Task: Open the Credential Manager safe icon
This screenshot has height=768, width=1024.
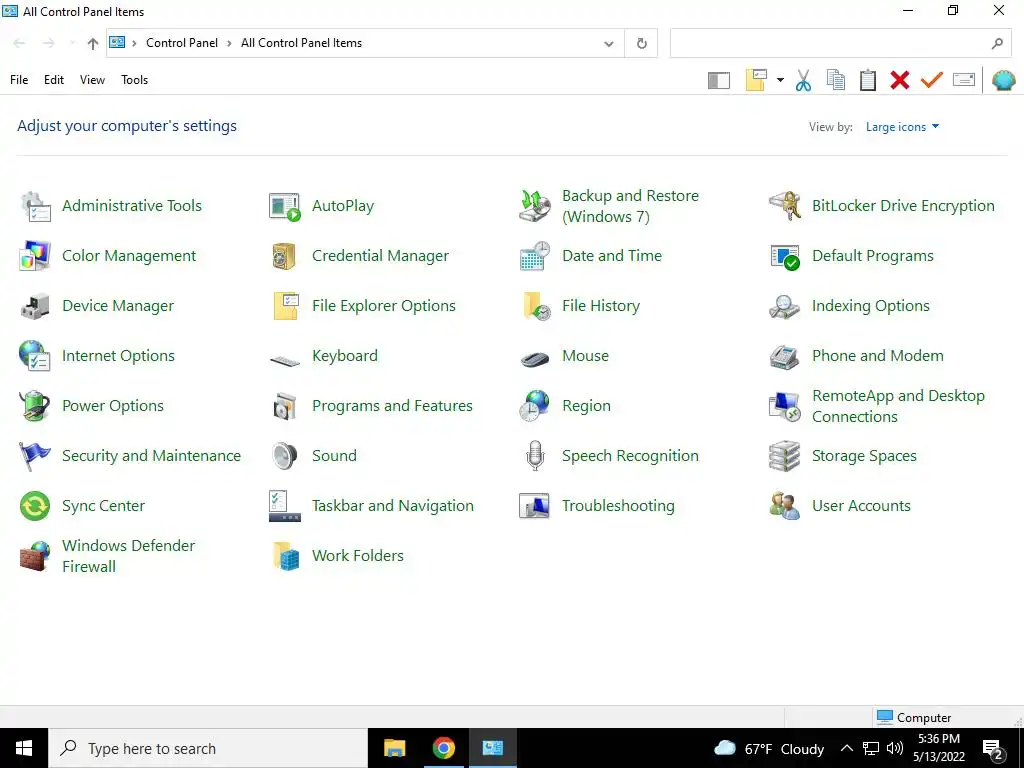Action: pos(285,256)
